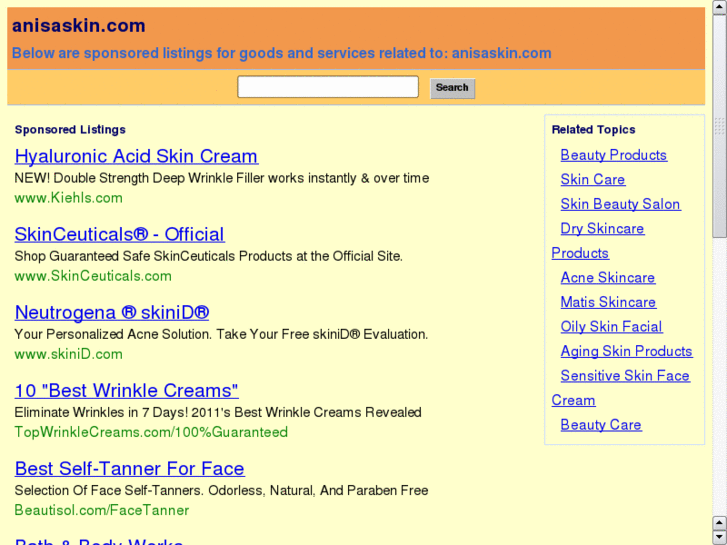Click the Sponsored Listings heading
The image size is (727, 545).
pos(70,130)
